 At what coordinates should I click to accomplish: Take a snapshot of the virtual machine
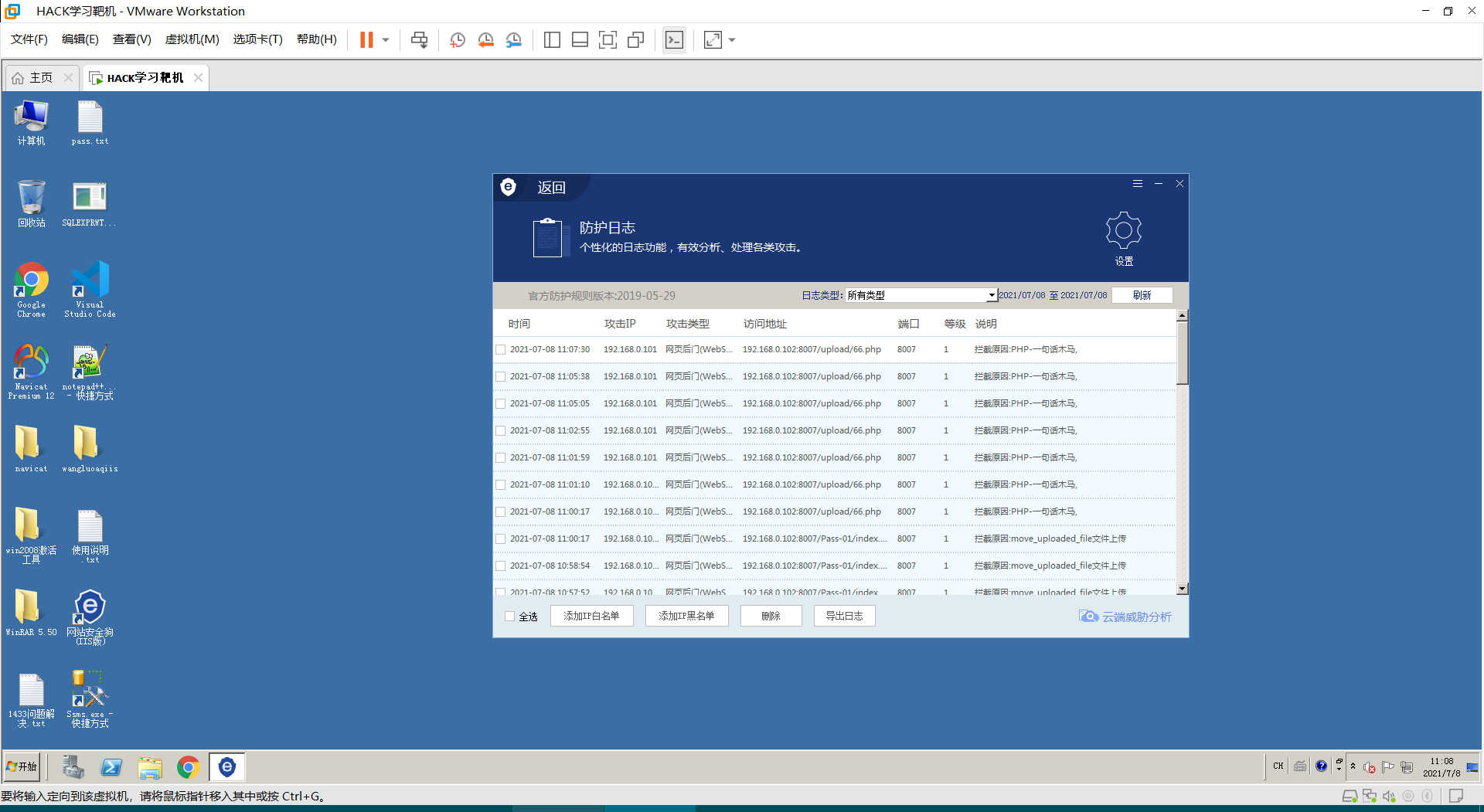[x=457, y=39]
